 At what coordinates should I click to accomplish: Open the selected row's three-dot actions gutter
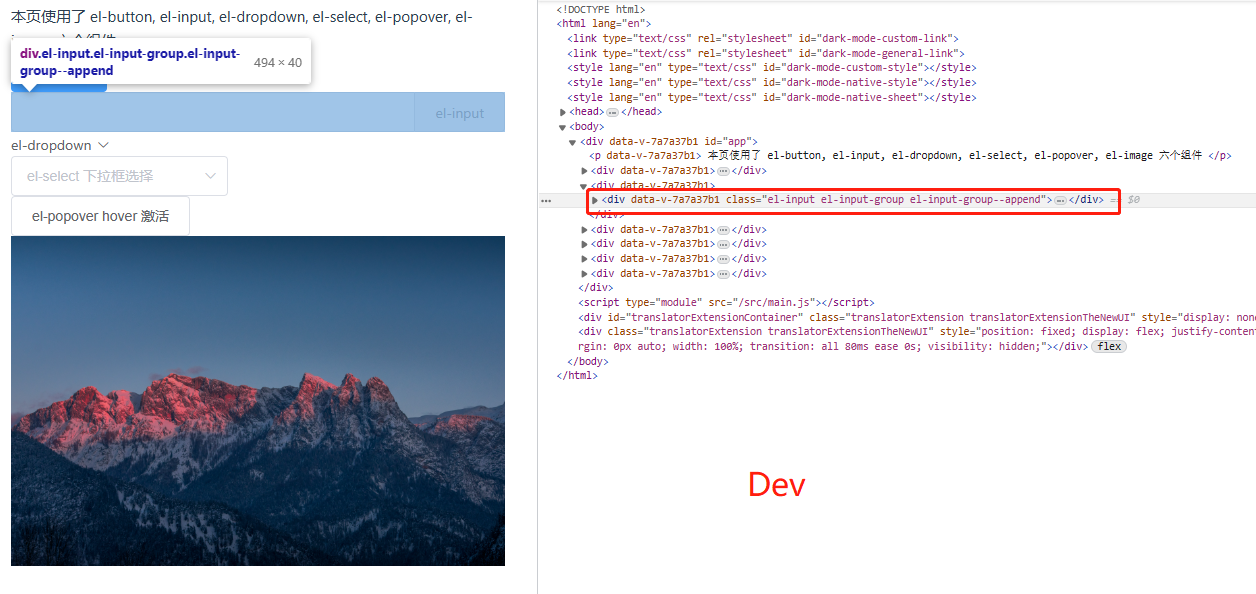[x=546, y=200]
